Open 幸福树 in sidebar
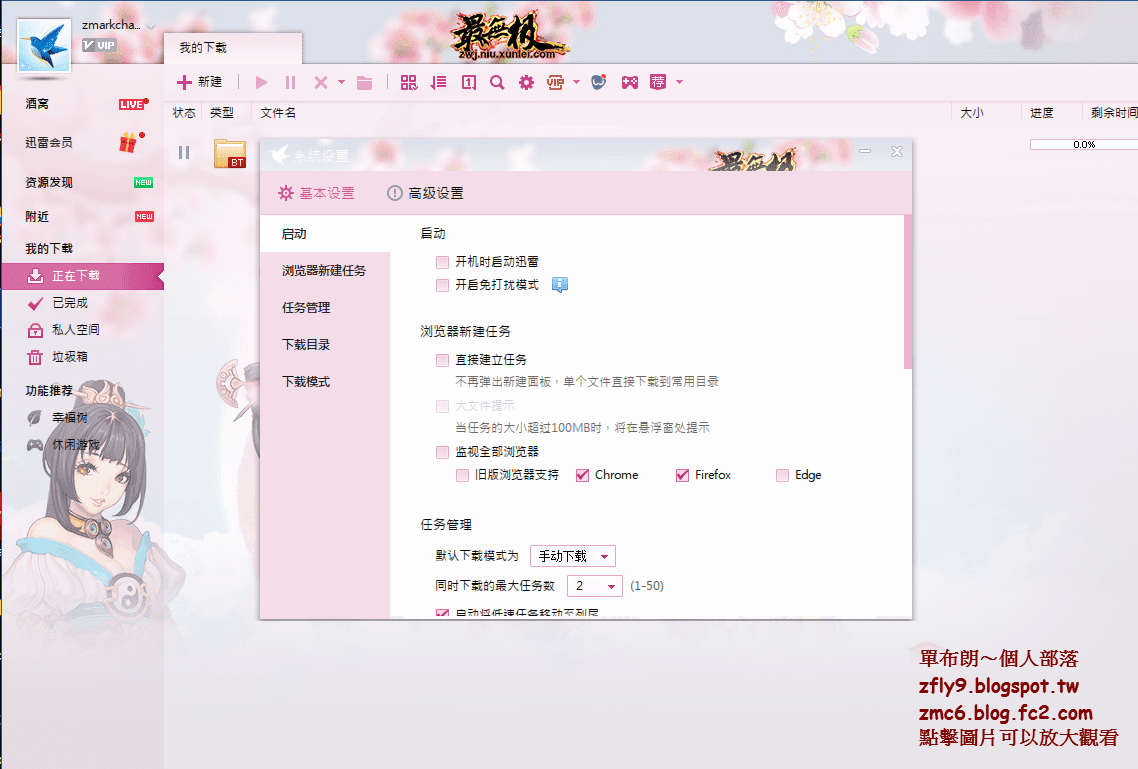1138x769 pixels. (70, 417)
